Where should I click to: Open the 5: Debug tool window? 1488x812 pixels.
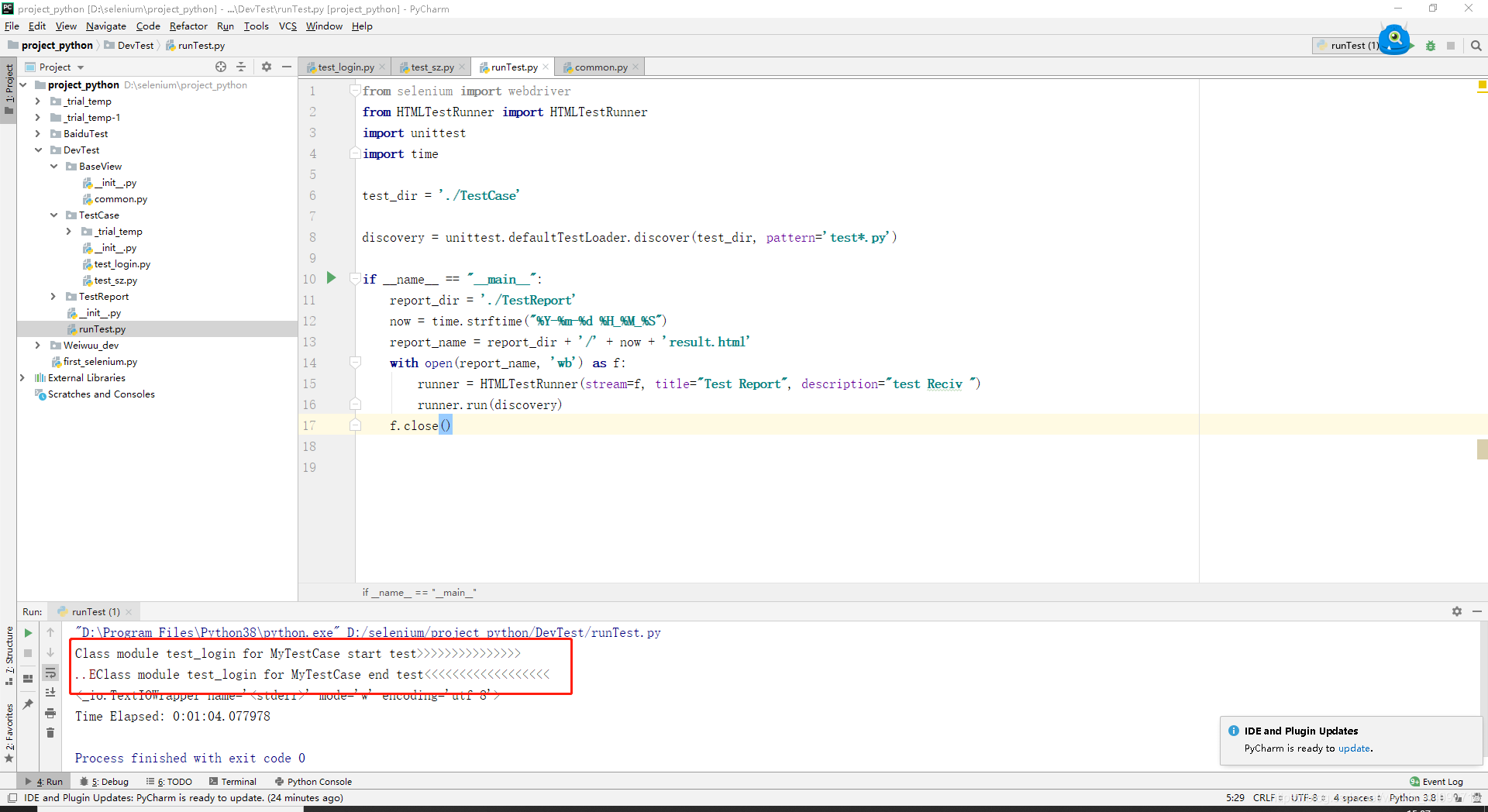105,782
